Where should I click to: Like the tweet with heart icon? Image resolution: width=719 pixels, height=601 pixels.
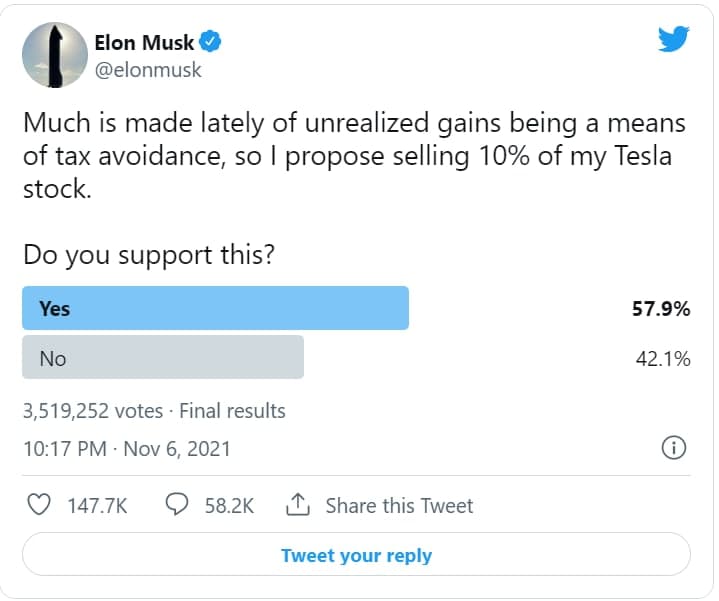pyautogui.click(x=39, y=505)
